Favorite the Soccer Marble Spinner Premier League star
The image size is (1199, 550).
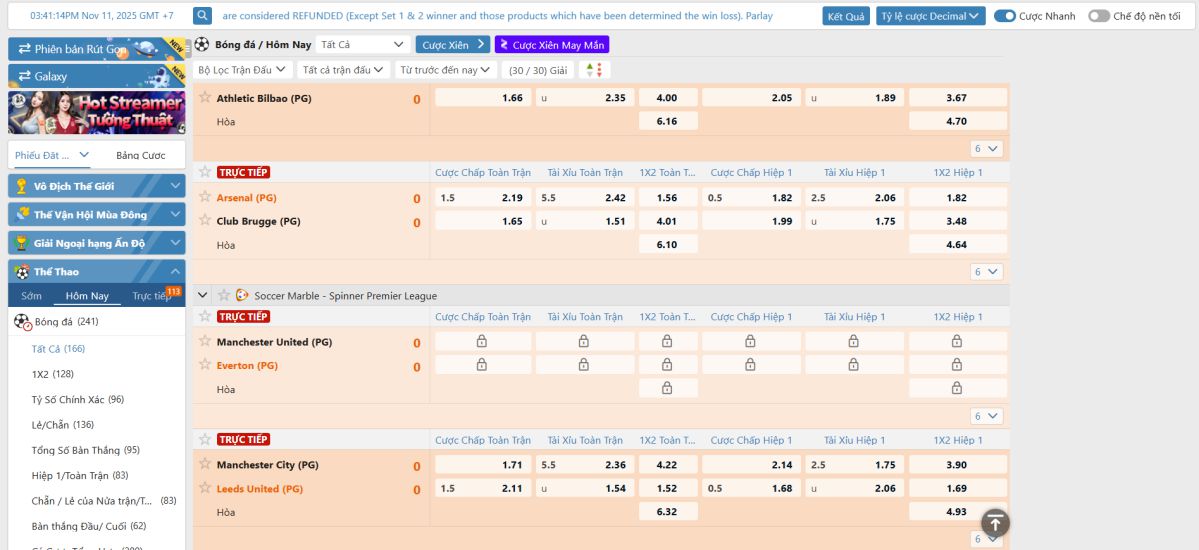[224, 295]
